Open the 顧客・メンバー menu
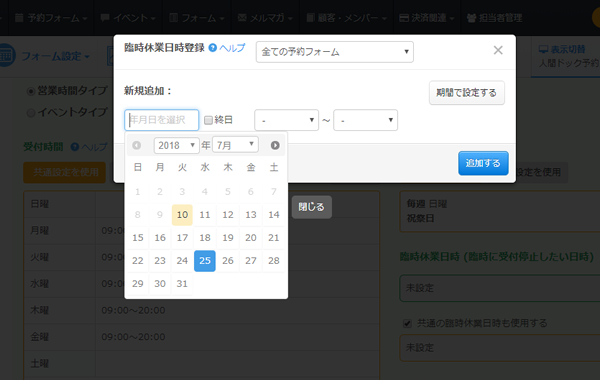The image size is (600, 380). pos(347,18)
